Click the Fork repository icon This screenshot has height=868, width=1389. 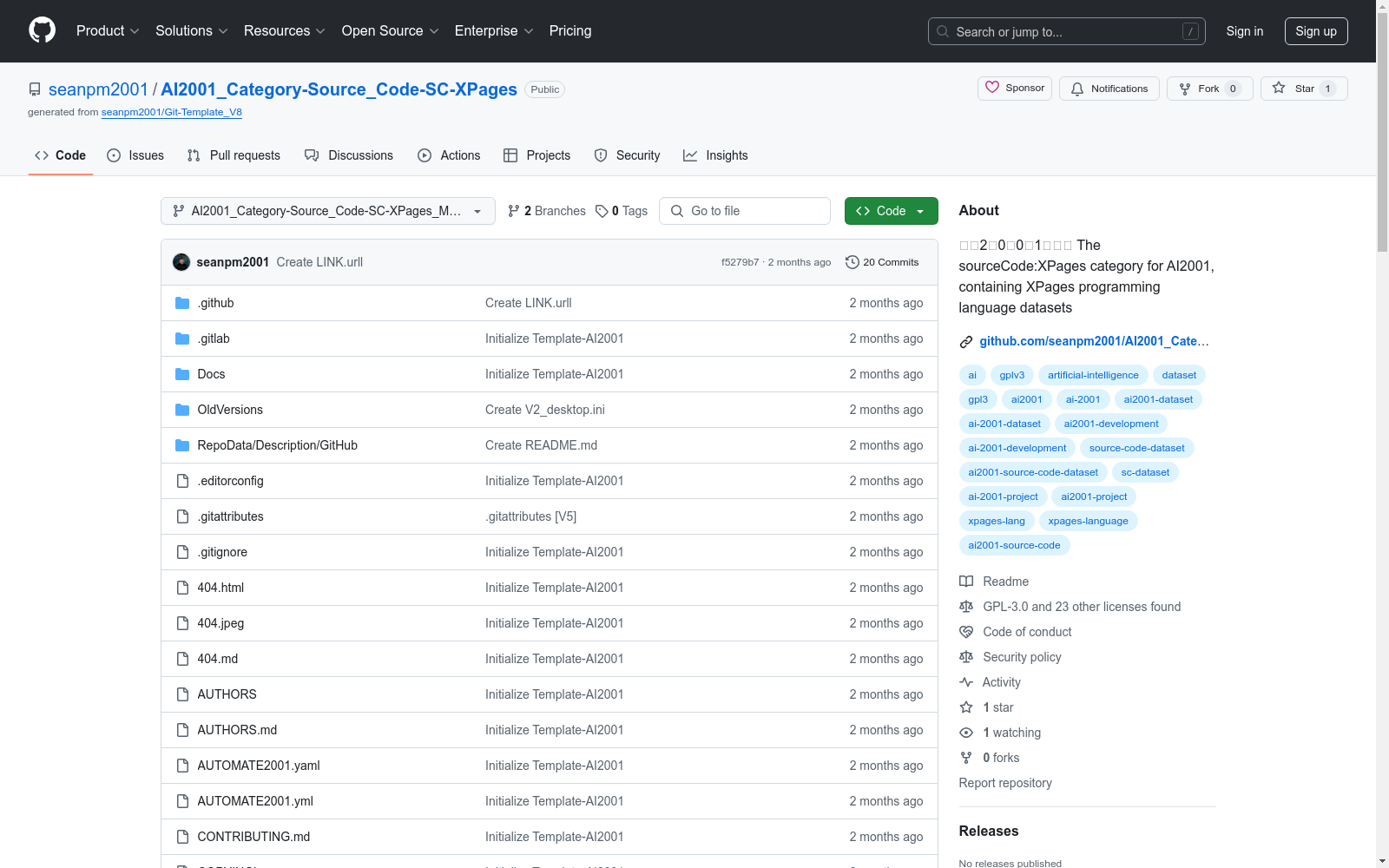pyautogui.click(x=1185, y=89)
